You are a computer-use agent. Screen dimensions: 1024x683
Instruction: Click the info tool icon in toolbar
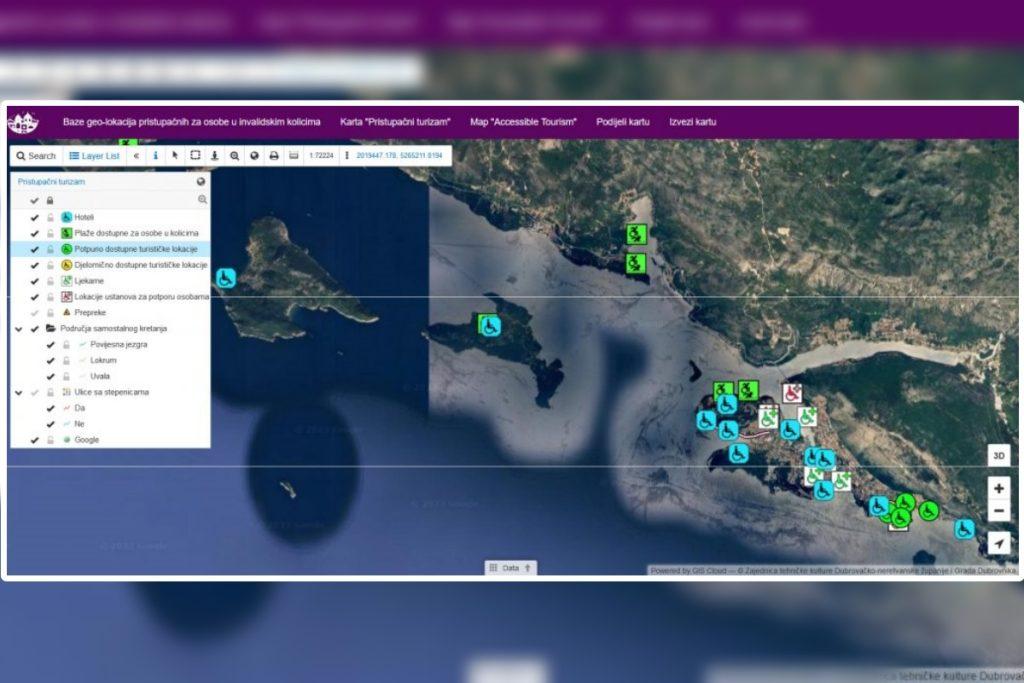tap(155, 156)
